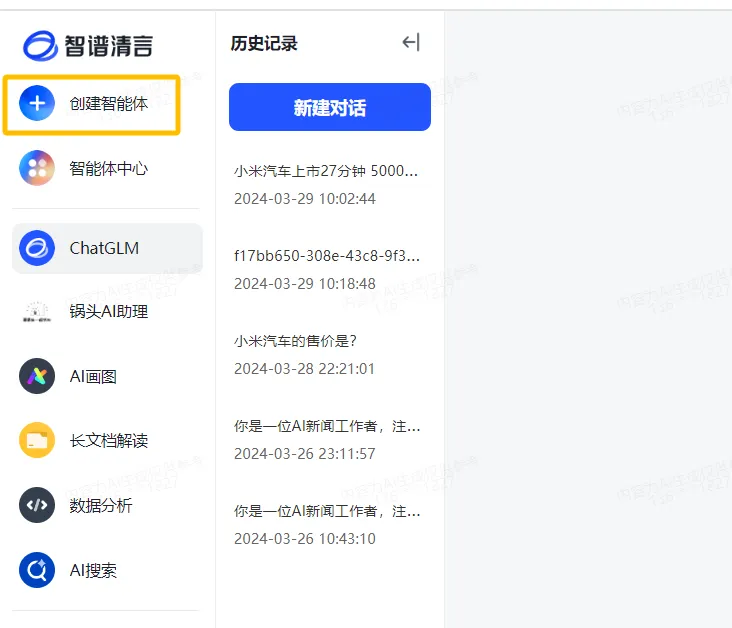Click timestamp 2024-03-26 10:43:10
732x628 pixels.
305,539
